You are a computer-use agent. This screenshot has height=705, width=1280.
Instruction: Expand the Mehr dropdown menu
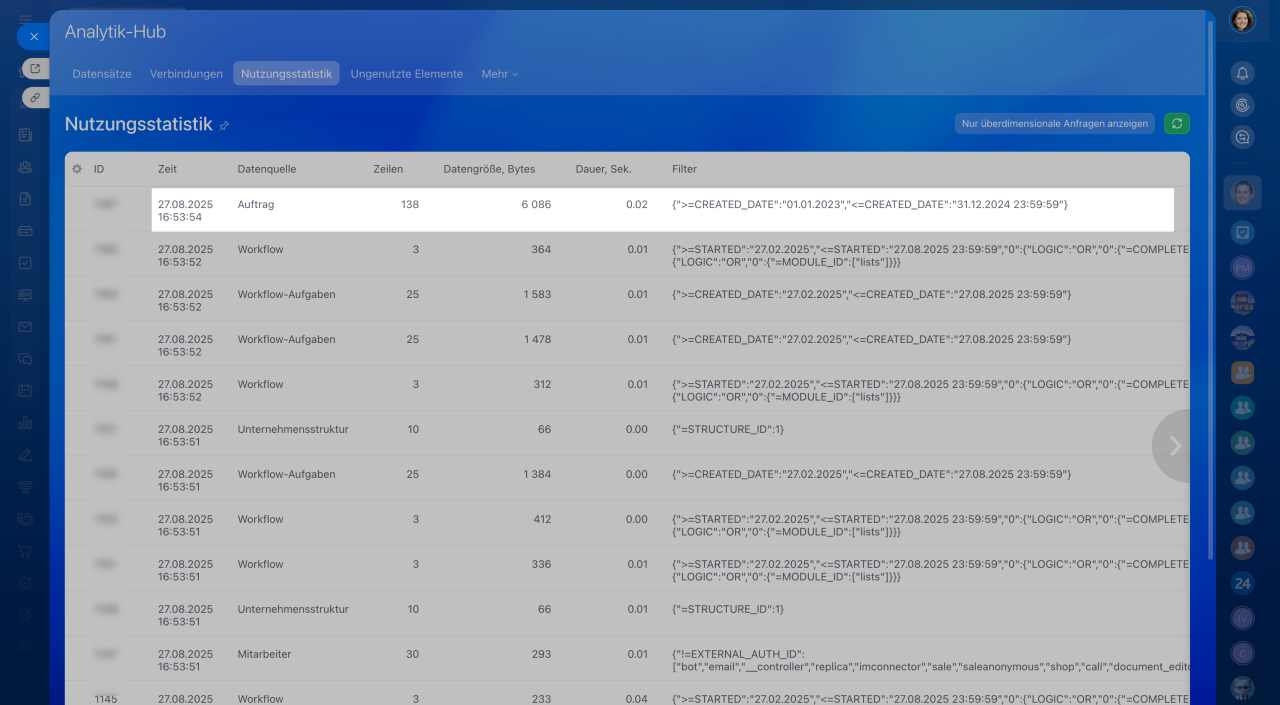click(x=499, y=74)
